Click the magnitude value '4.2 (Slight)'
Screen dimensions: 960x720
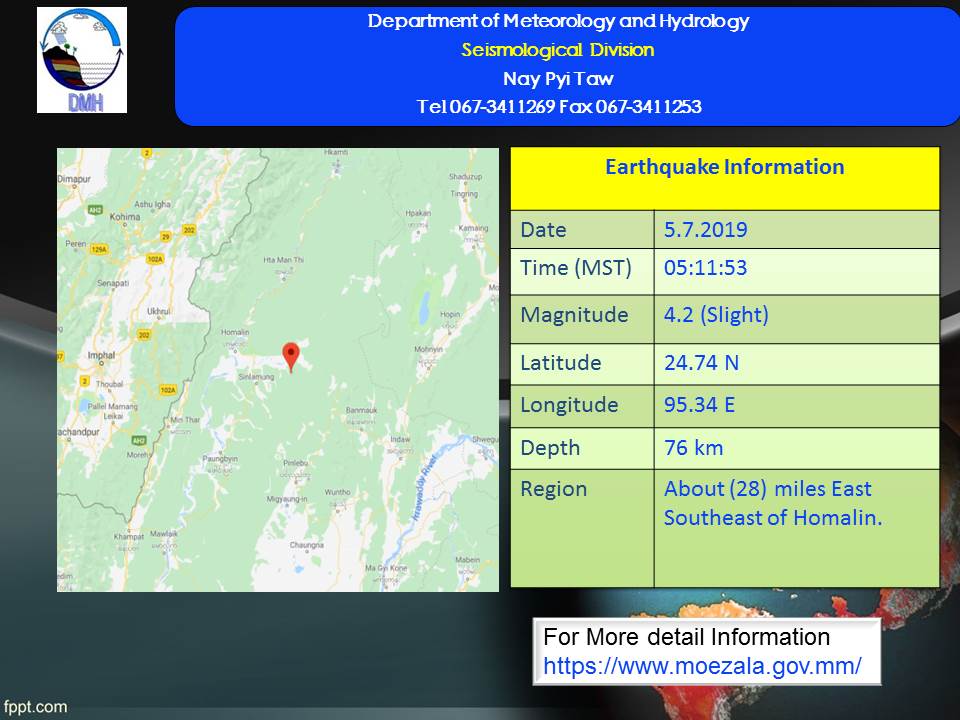pyautogui.click(x=716, y=315)
